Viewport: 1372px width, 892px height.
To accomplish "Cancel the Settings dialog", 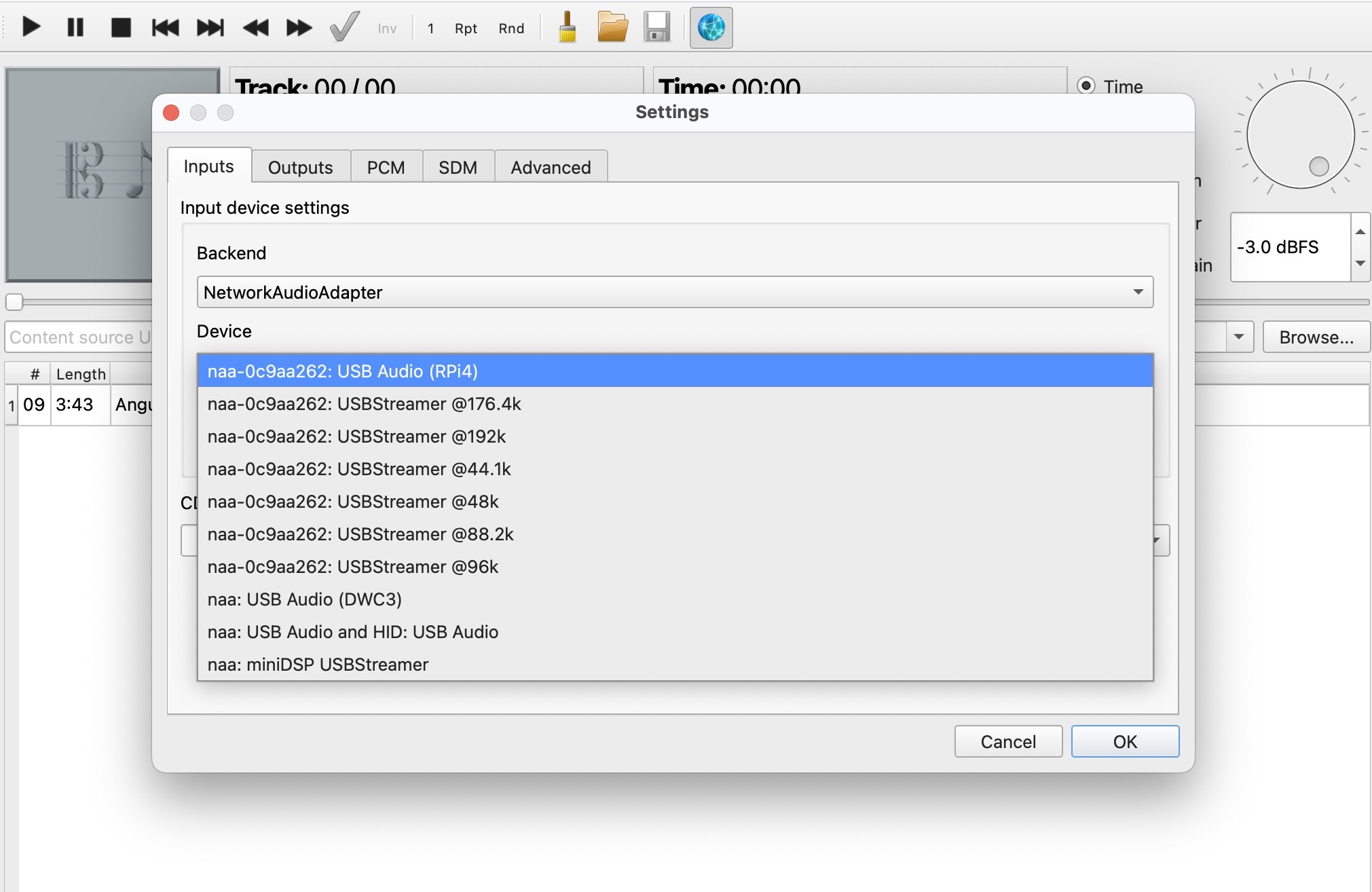I will point(1008,741).
